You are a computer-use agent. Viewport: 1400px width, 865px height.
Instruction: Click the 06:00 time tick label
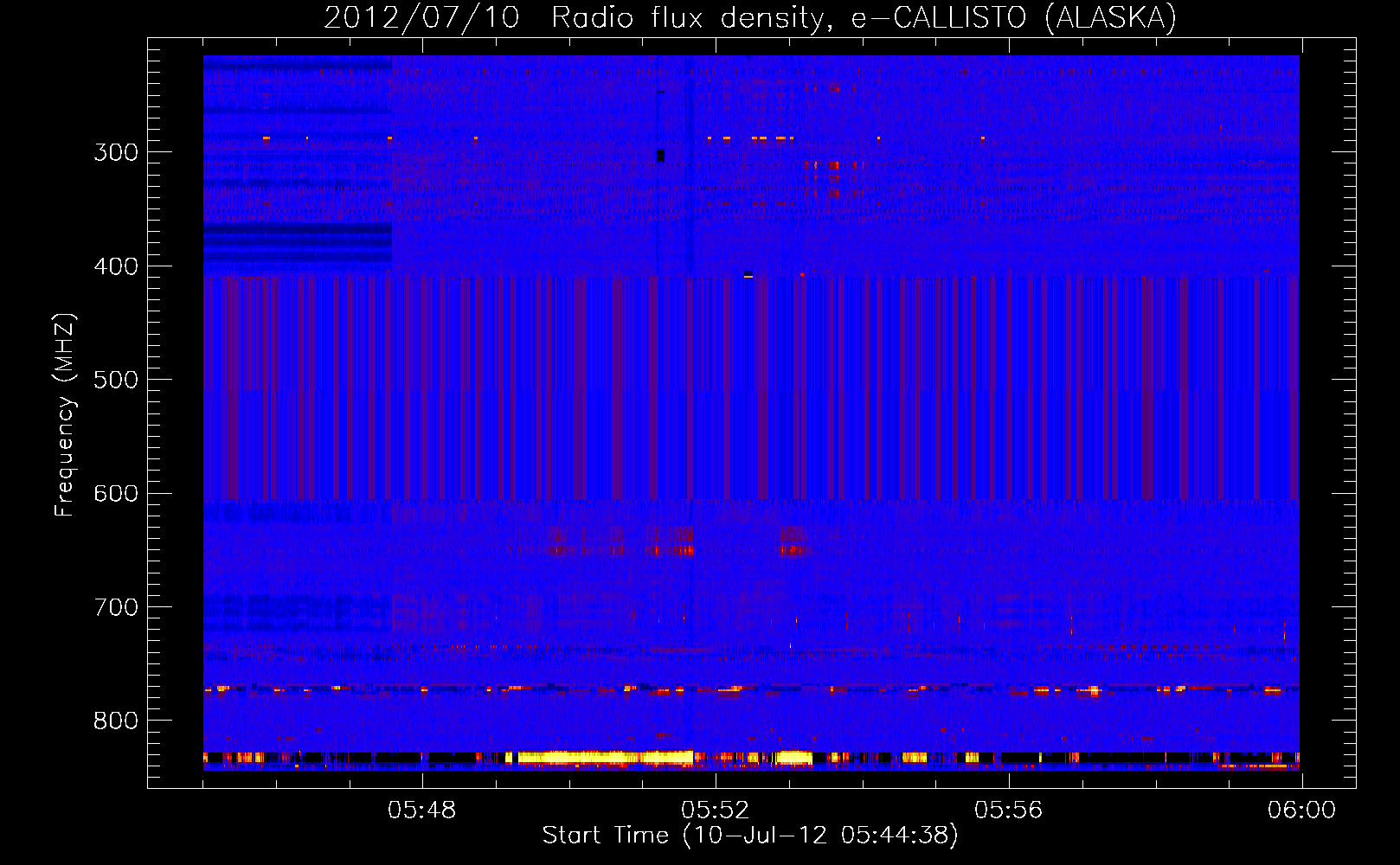[x=1302, y=811]
